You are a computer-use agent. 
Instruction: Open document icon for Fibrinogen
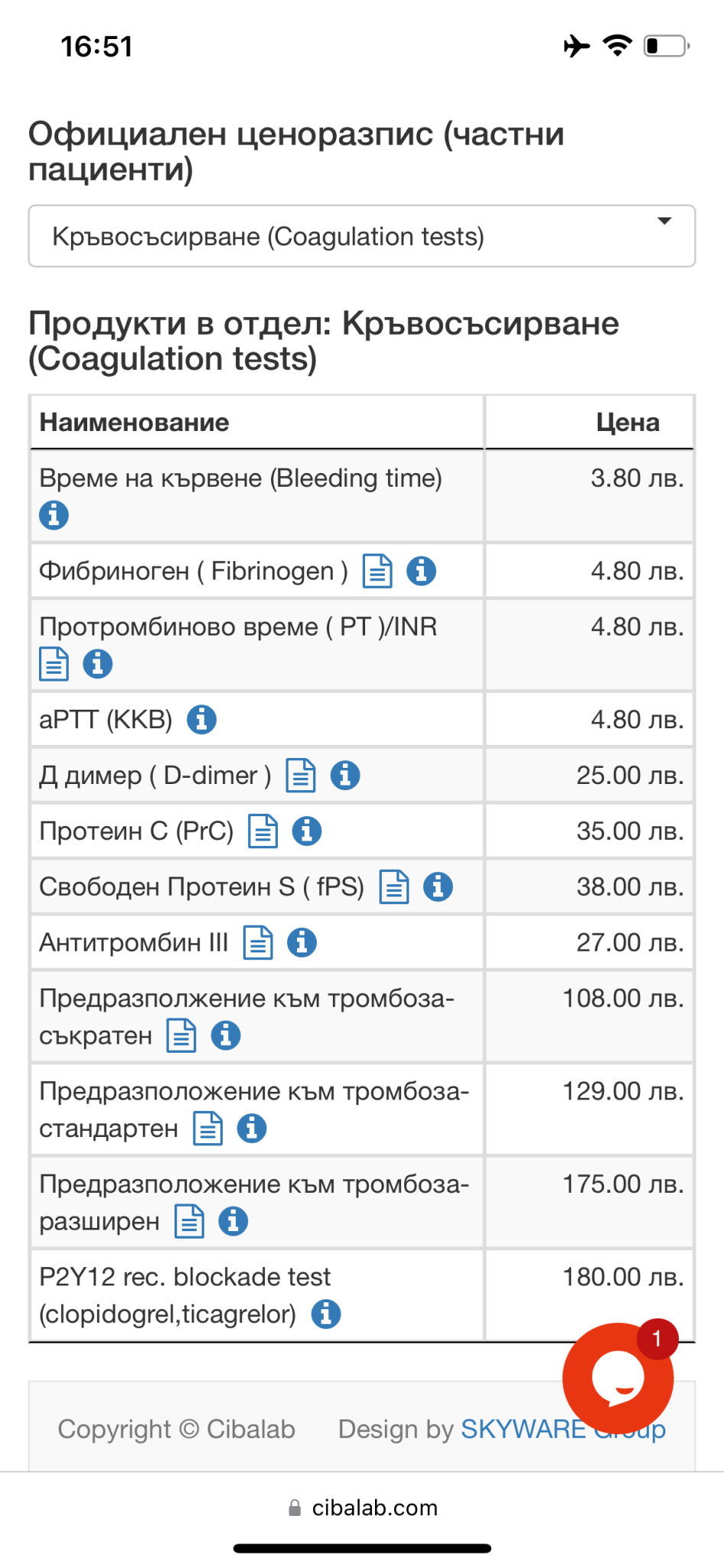tap(377, 571)
